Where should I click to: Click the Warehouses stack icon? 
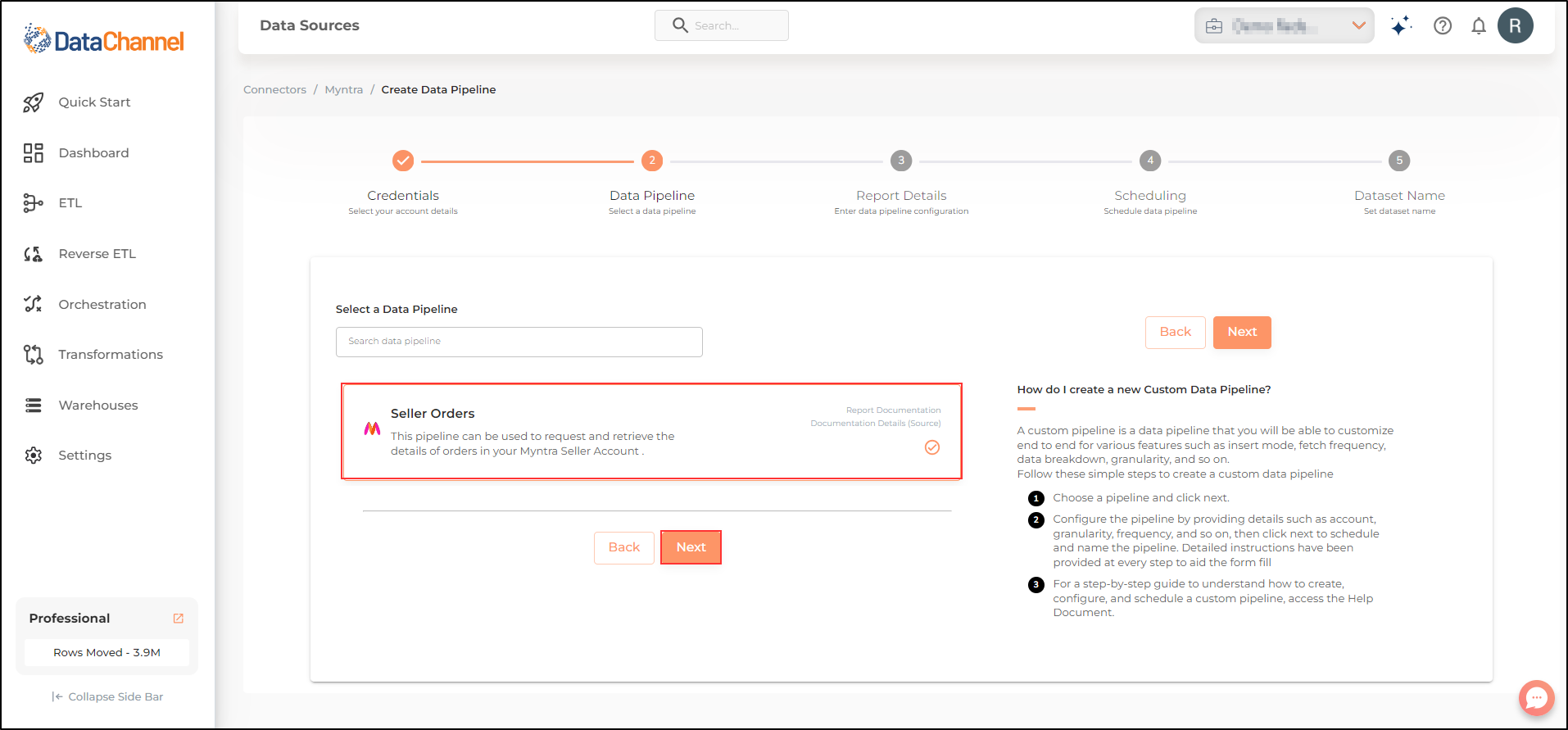tap(33, 406)
